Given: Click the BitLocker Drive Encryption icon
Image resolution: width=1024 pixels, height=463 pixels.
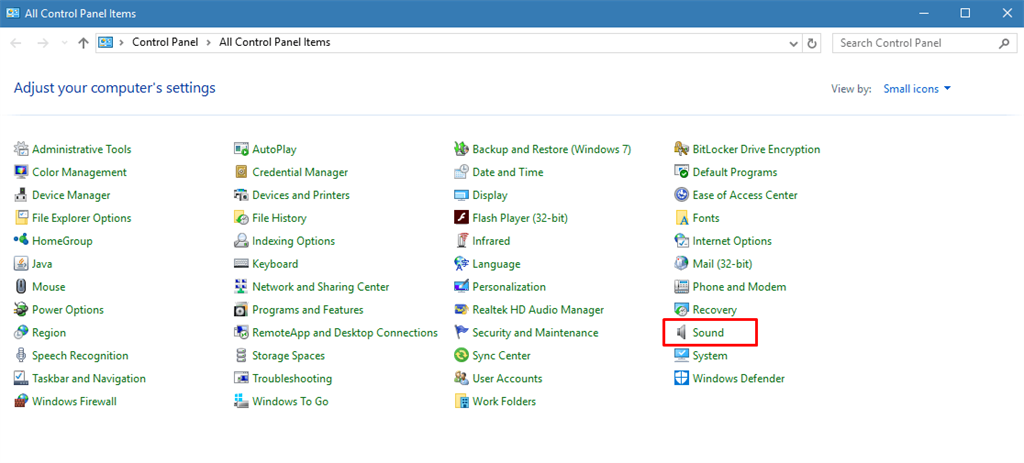Looking at the screenshot, I should (x=681, y=149).
